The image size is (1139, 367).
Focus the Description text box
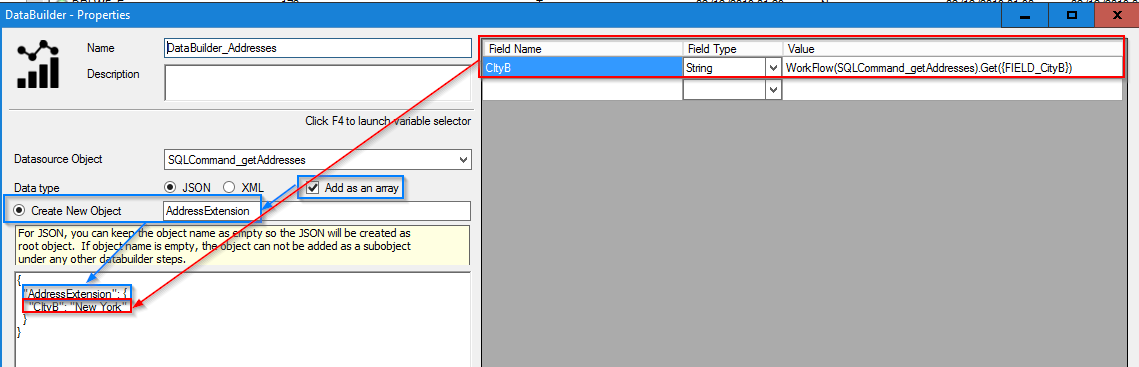(x=318, y=82)
